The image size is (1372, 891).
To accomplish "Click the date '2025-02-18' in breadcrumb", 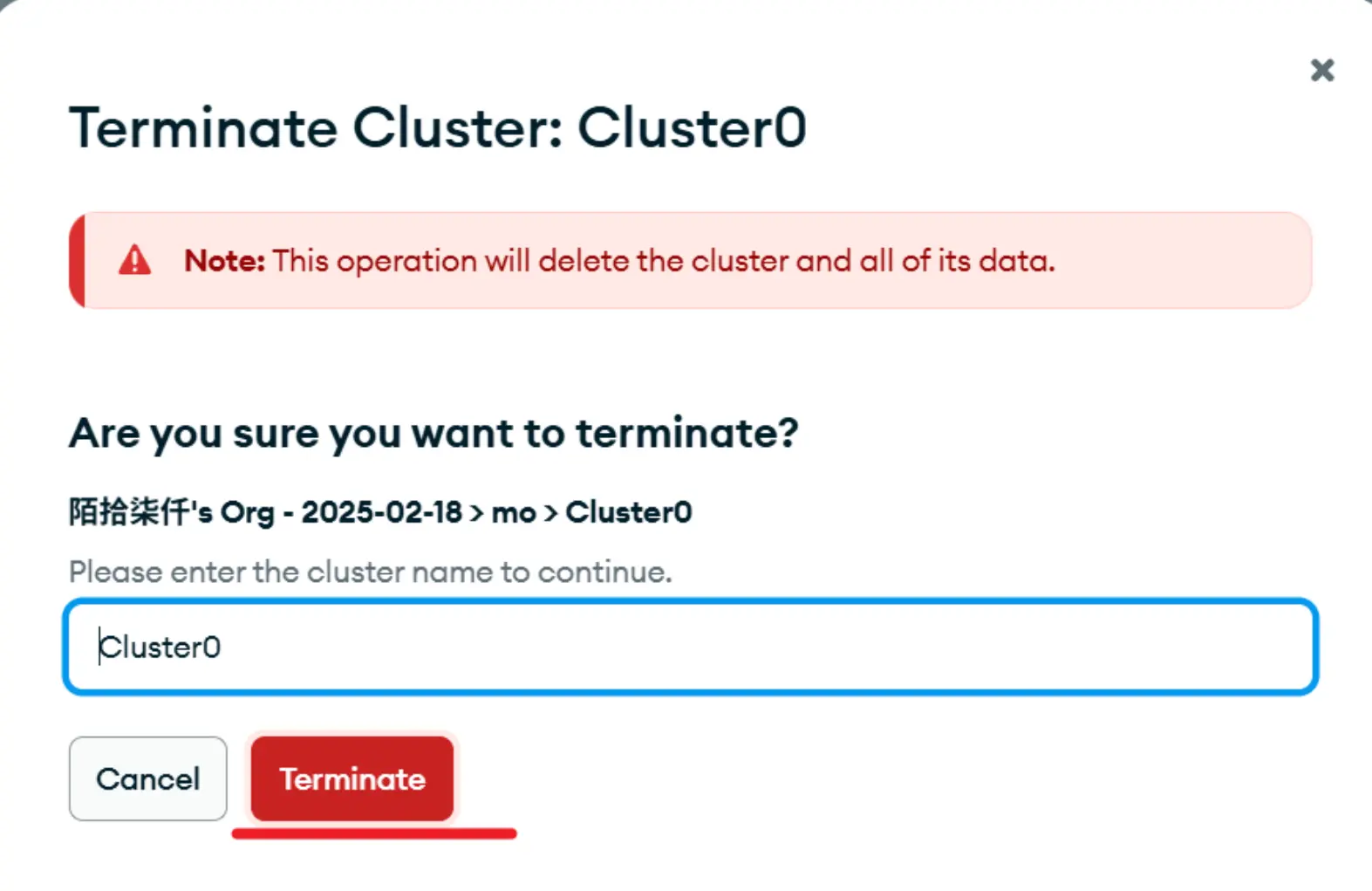I will pyautogui.click(x=381, y=512).
